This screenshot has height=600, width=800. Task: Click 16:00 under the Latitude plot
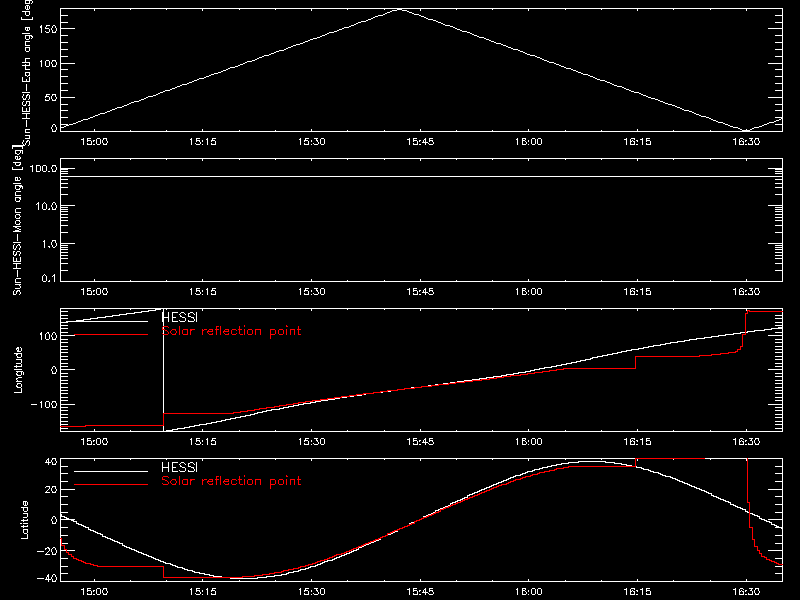coord(529,592)
